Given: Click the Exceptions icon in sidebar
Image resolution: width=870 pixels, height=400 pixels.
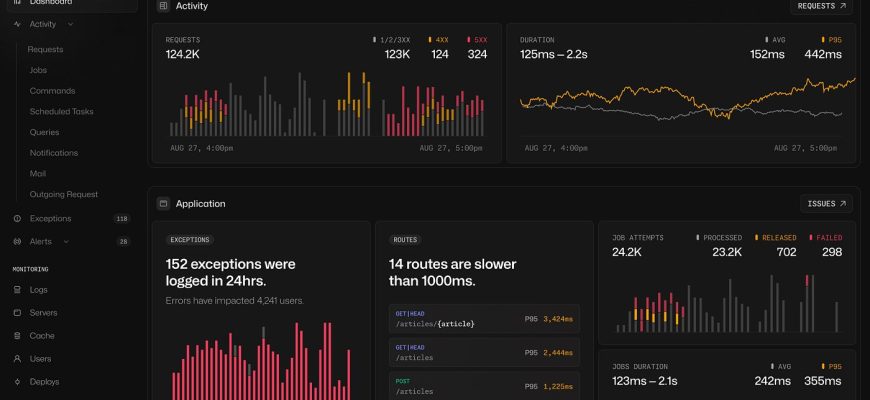Looking at the screenshot, I should [17, 218].
